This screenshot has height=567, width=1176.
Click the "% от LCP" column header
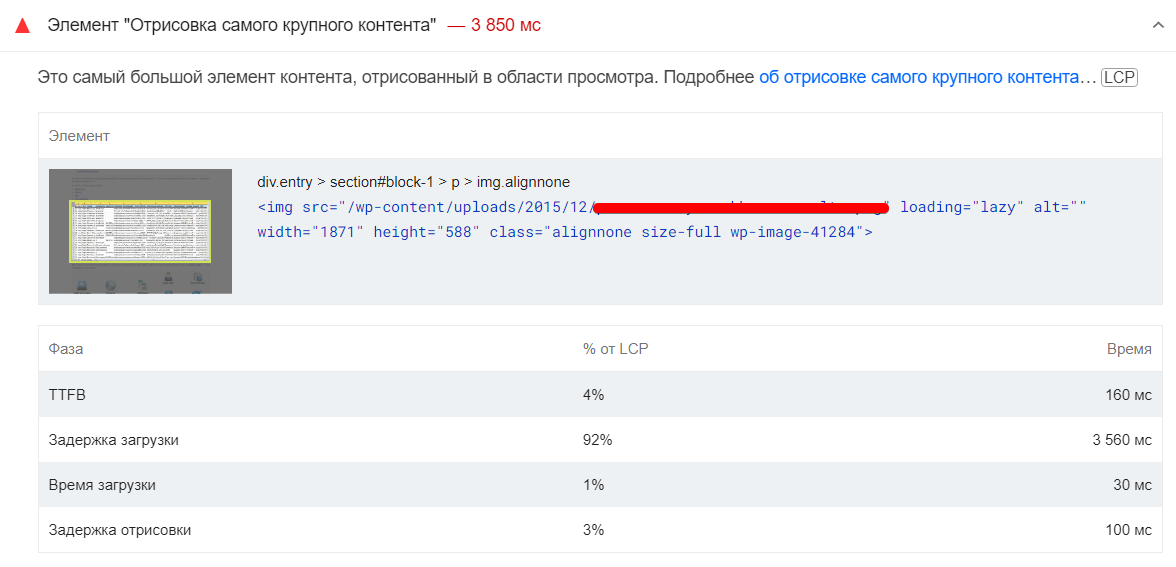point(614,349)
